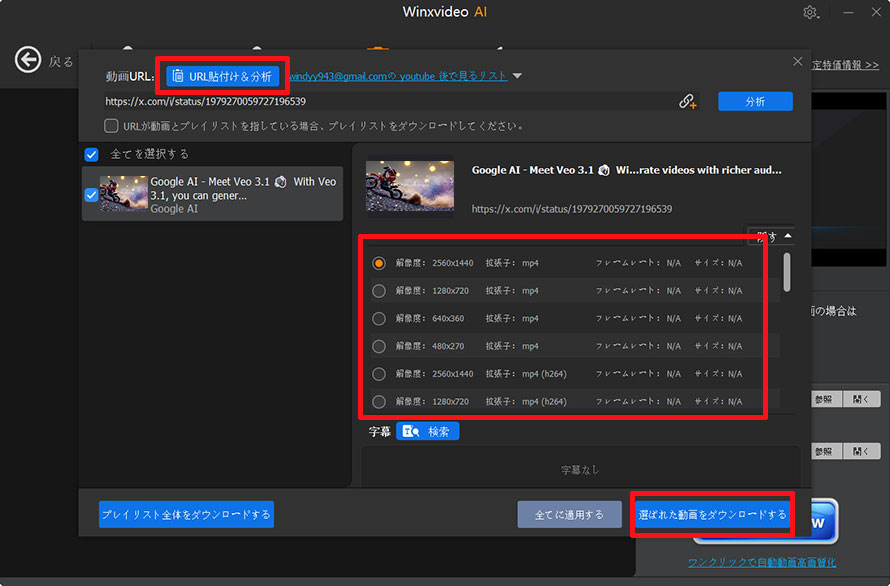890x586 pixels.
Task: Open ワンクリックで自動動画高画質化 link
Action: 762,562
